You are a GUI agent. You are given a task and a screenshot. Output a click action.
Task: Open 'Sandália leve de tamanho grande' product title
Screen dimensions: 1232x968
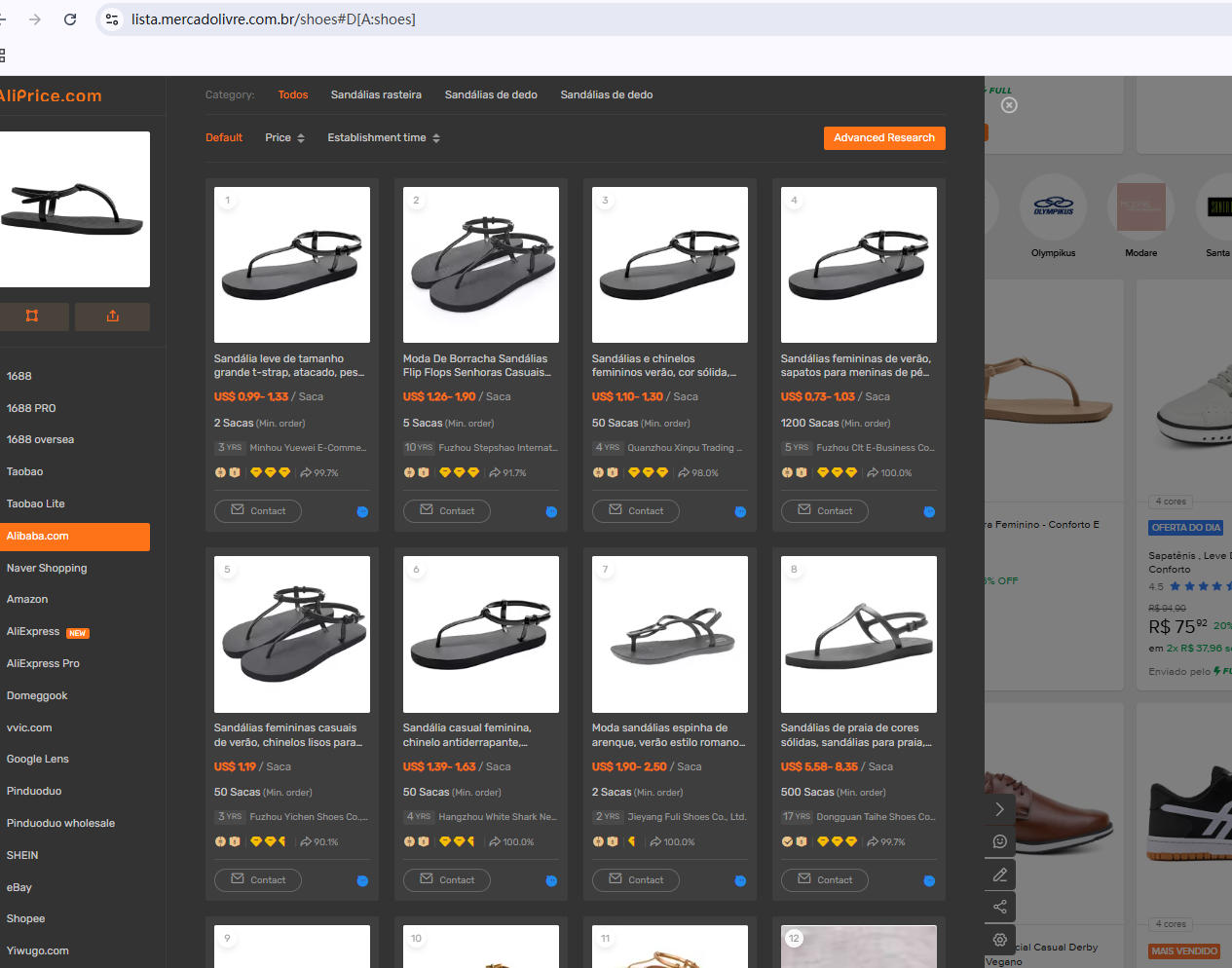(289, 365)
